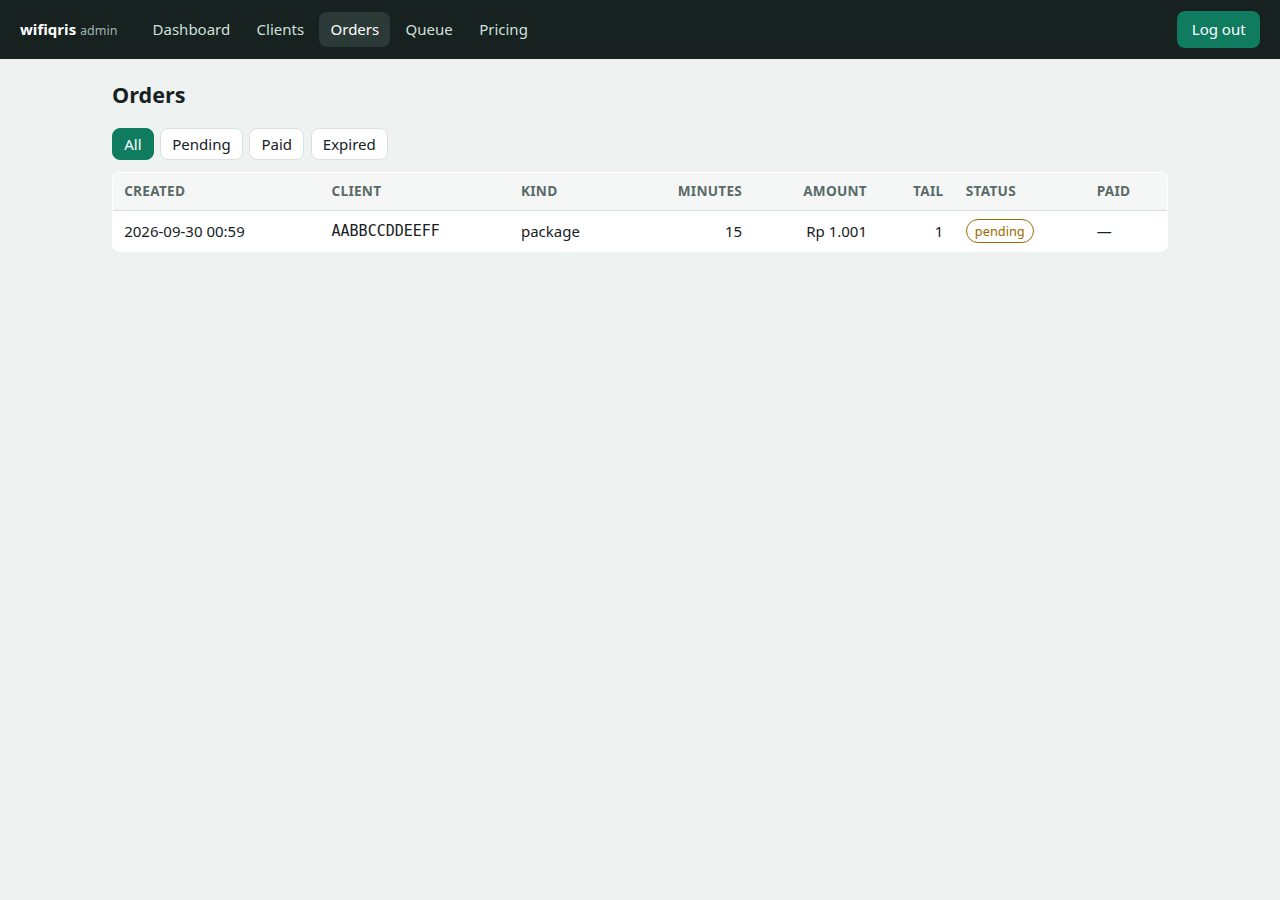Filter orders by Paid

[276, 144]
